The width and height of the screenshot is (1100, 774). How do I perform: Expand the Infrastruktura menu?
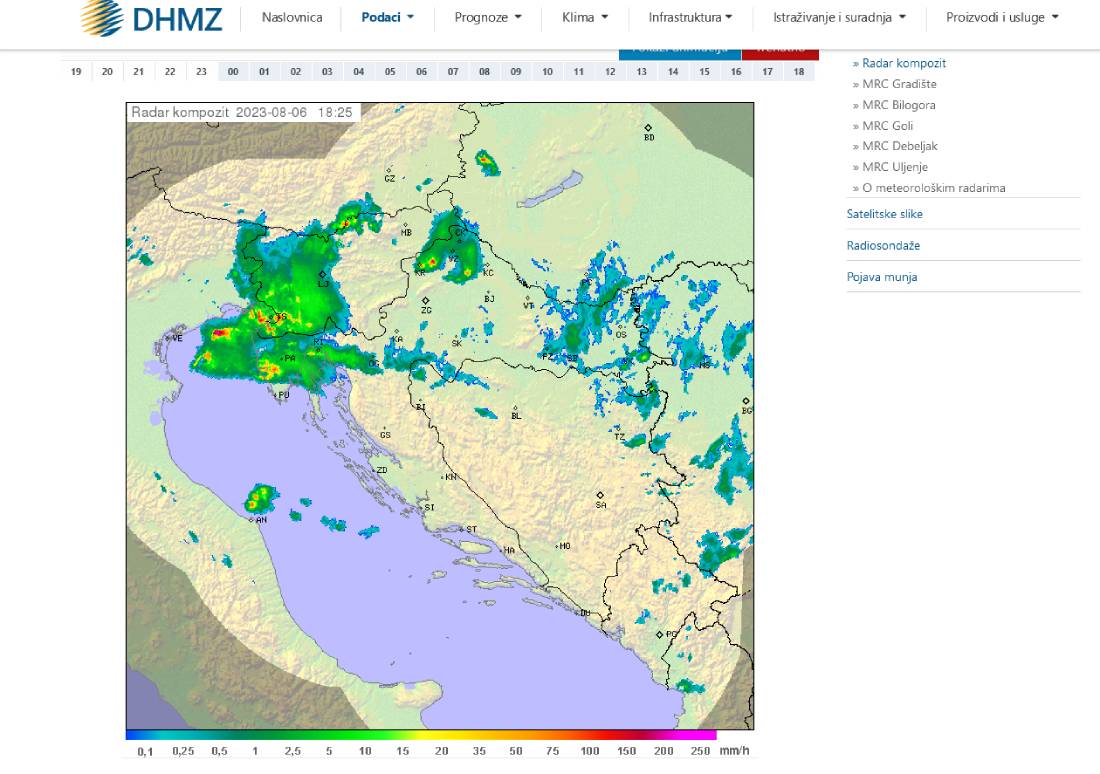(690, 18)
